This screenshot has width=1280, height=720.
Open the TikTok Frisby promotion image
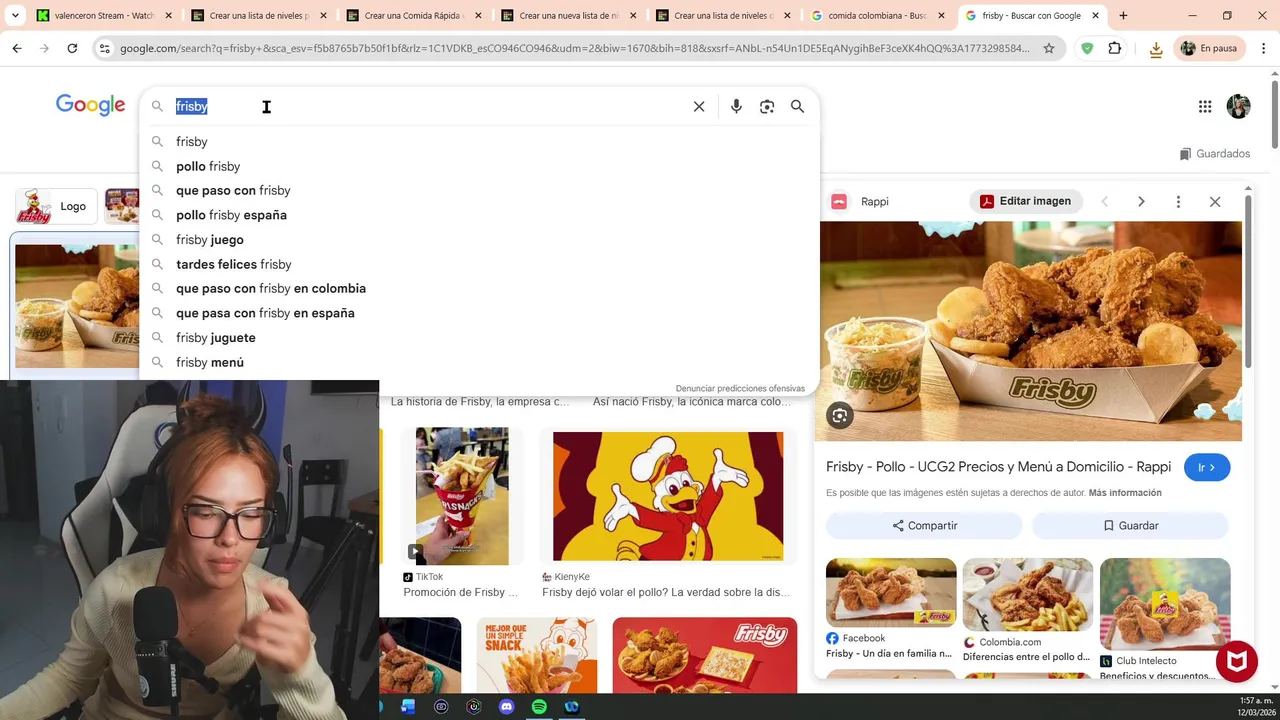(x=462, y=496)
